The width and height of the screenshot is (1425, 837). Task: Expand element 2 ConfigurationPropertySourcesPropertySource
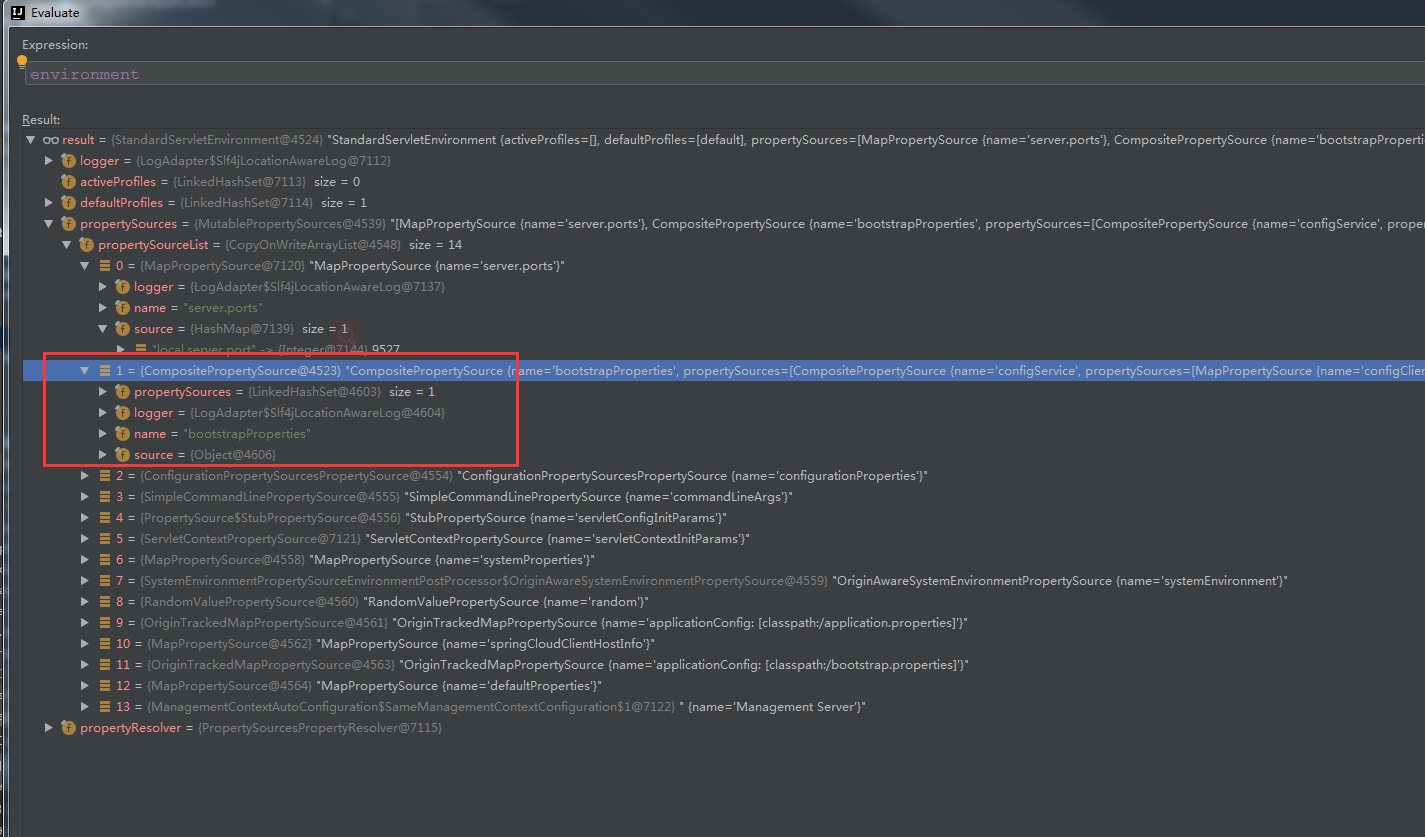(x=85, y=476)
